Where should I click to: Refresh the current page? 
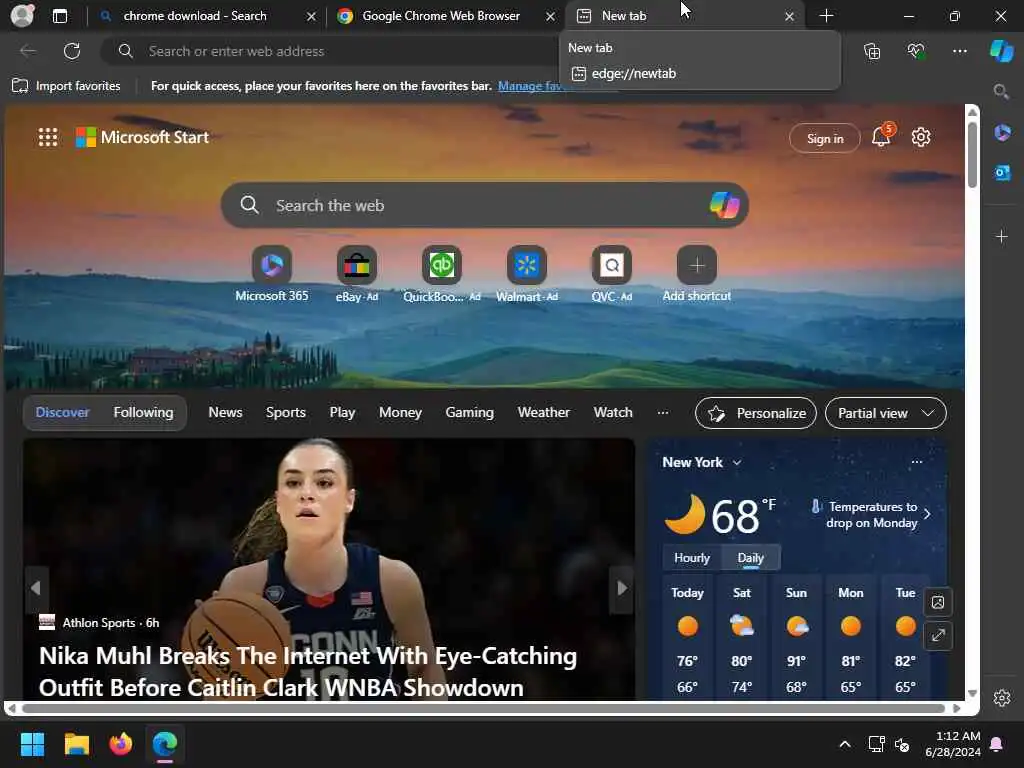coord(72,51)
